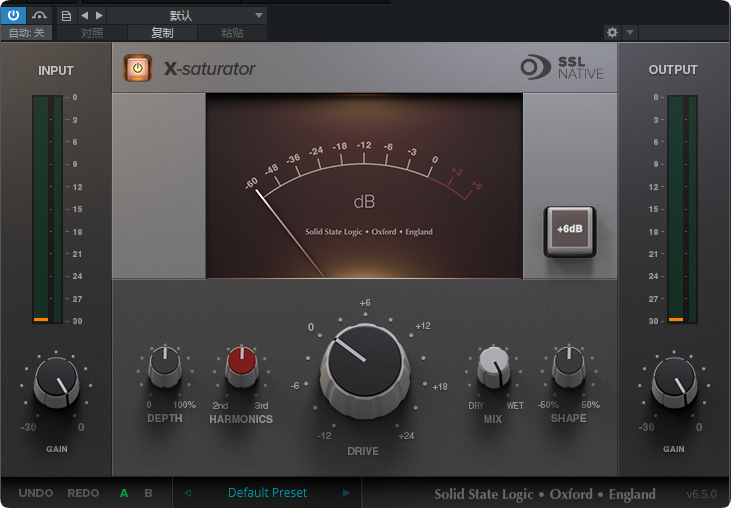Click the -12 DRIVE scale label
731x508 pixels.
[324, 436]
